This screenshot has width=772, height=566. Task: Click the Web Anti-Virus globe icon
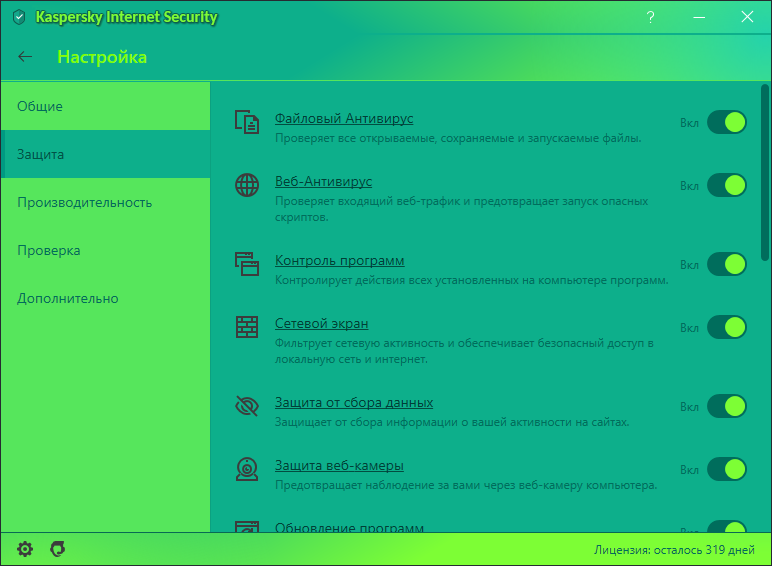tap(246, 185)
